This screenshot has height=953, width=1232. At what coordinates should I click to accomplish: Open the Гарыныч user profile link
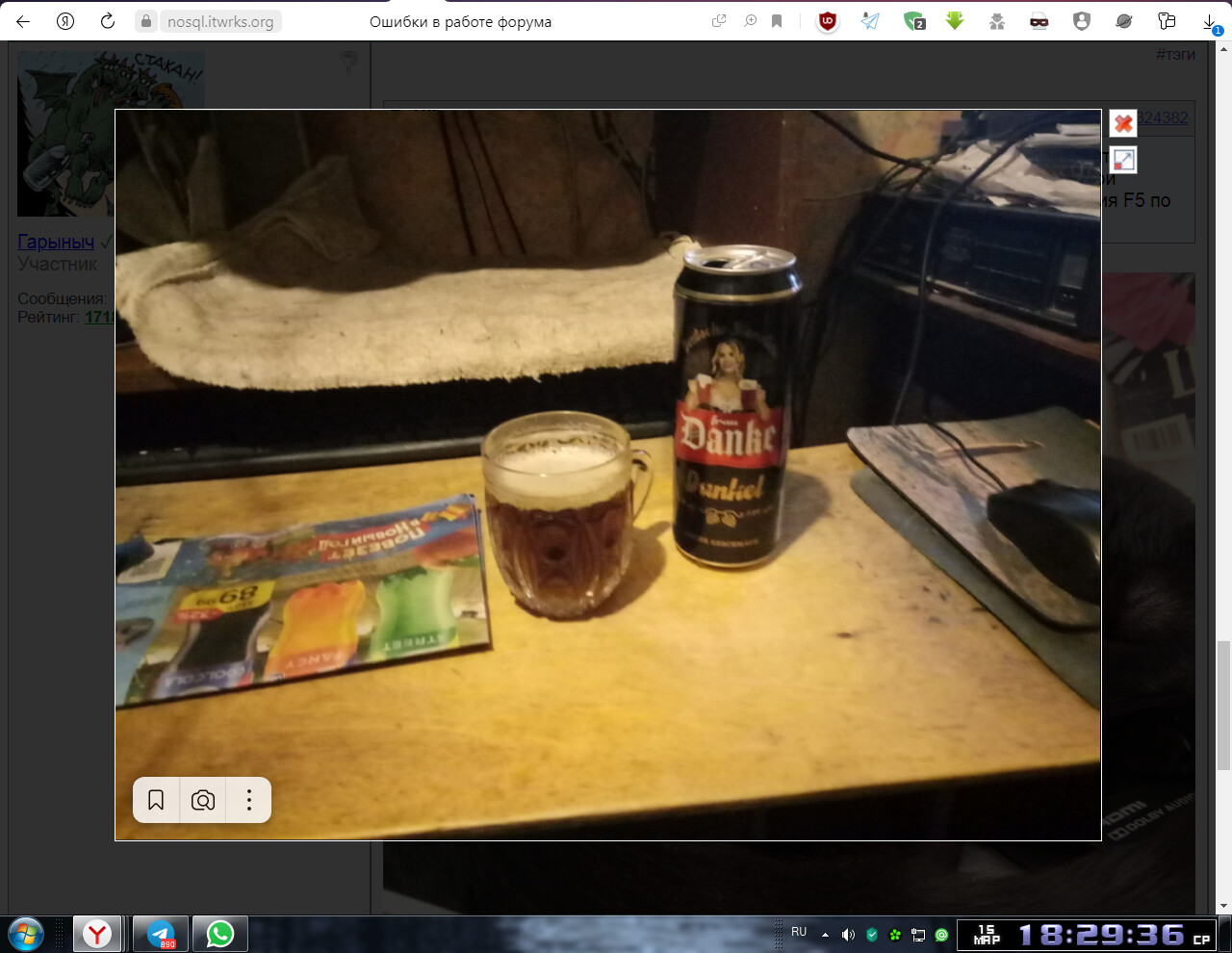56,242
